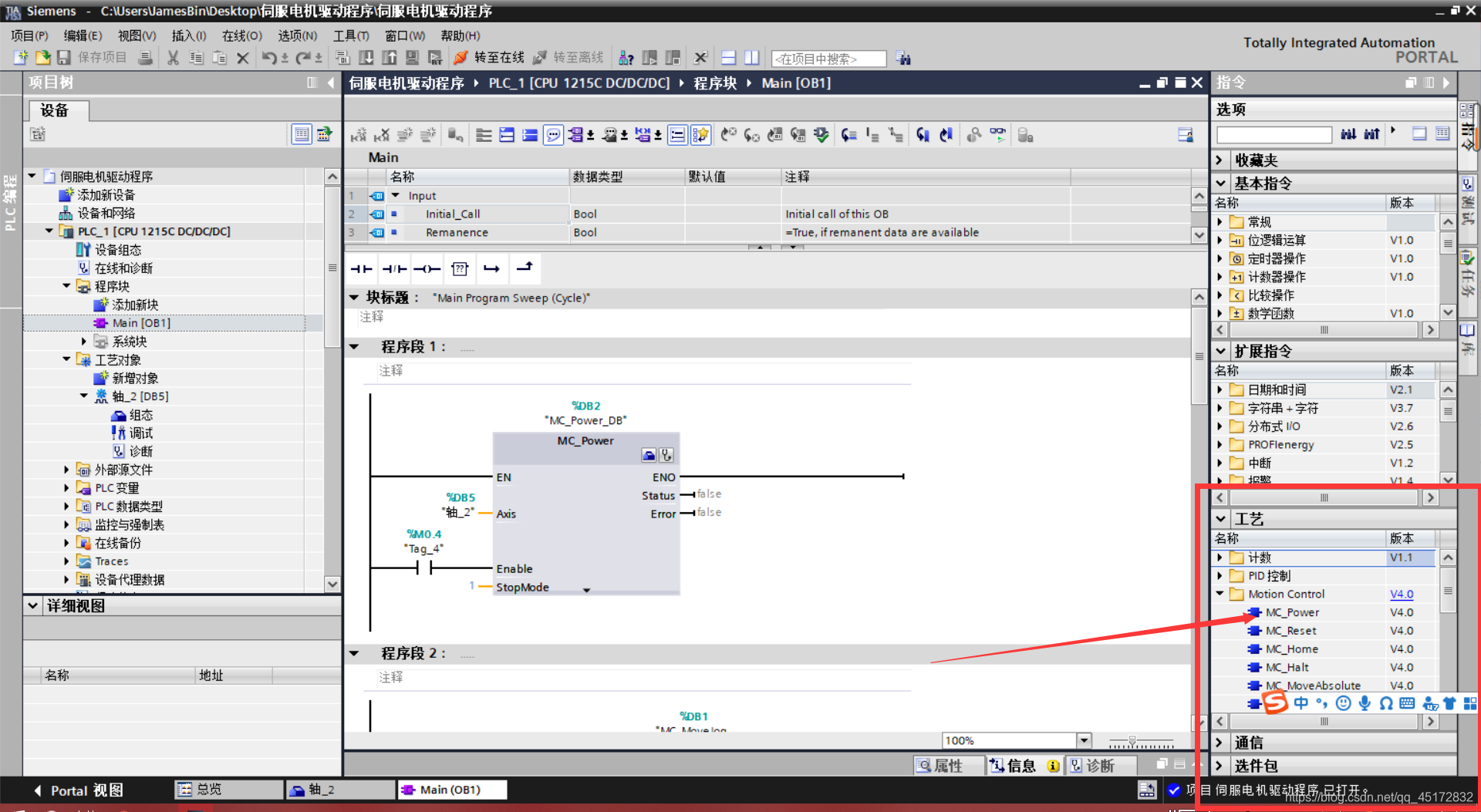Open the 插入(I) menu
The image size is (1481, 812).
click(x=189, y=35)
